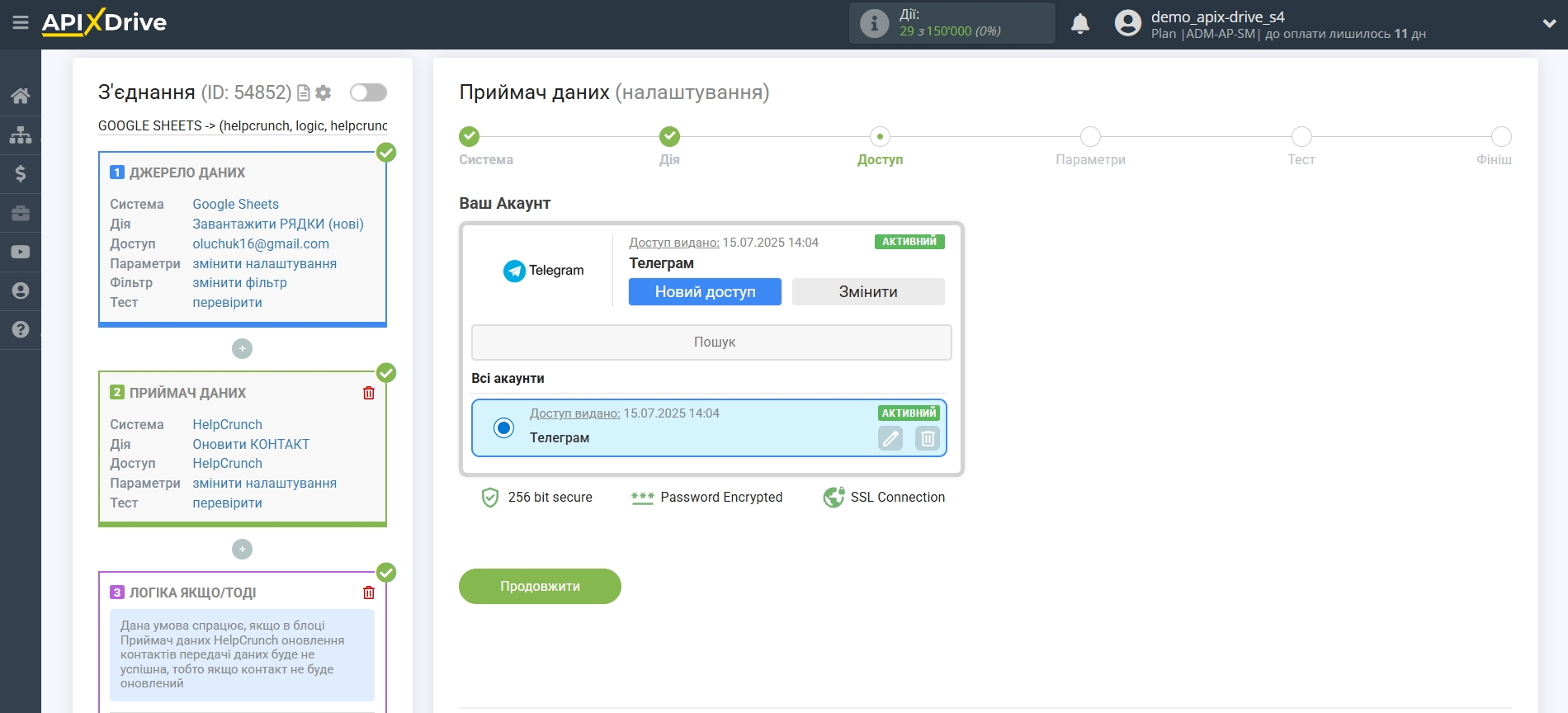Toggle the connection on/off switch
The height and width of the screenshot is (713, 1568).
pos(368,92)
